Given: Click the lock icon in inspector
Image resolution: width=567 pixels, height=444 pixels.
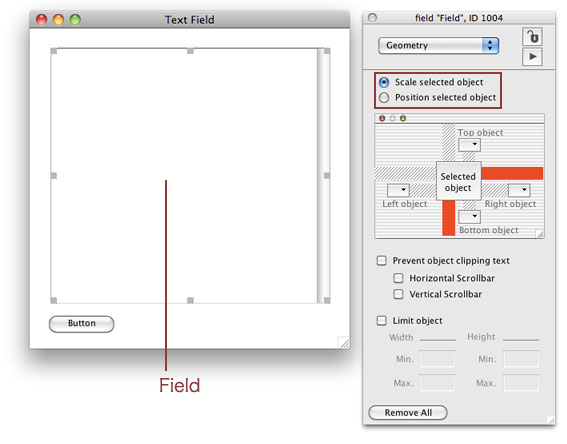Looking at the screenshot, I should click(532, 37).
